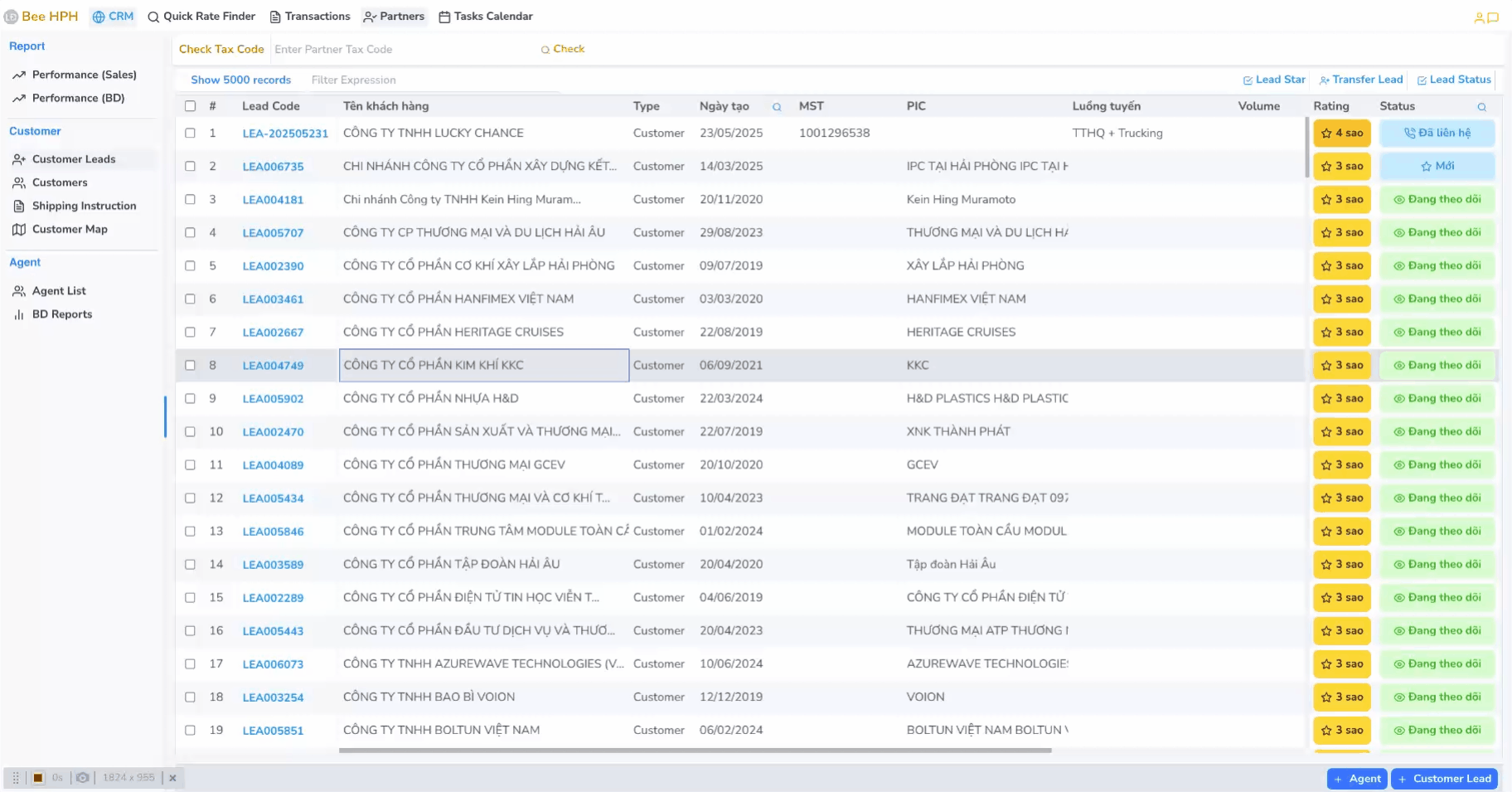Click the stop recording square icon

(38, 778)
